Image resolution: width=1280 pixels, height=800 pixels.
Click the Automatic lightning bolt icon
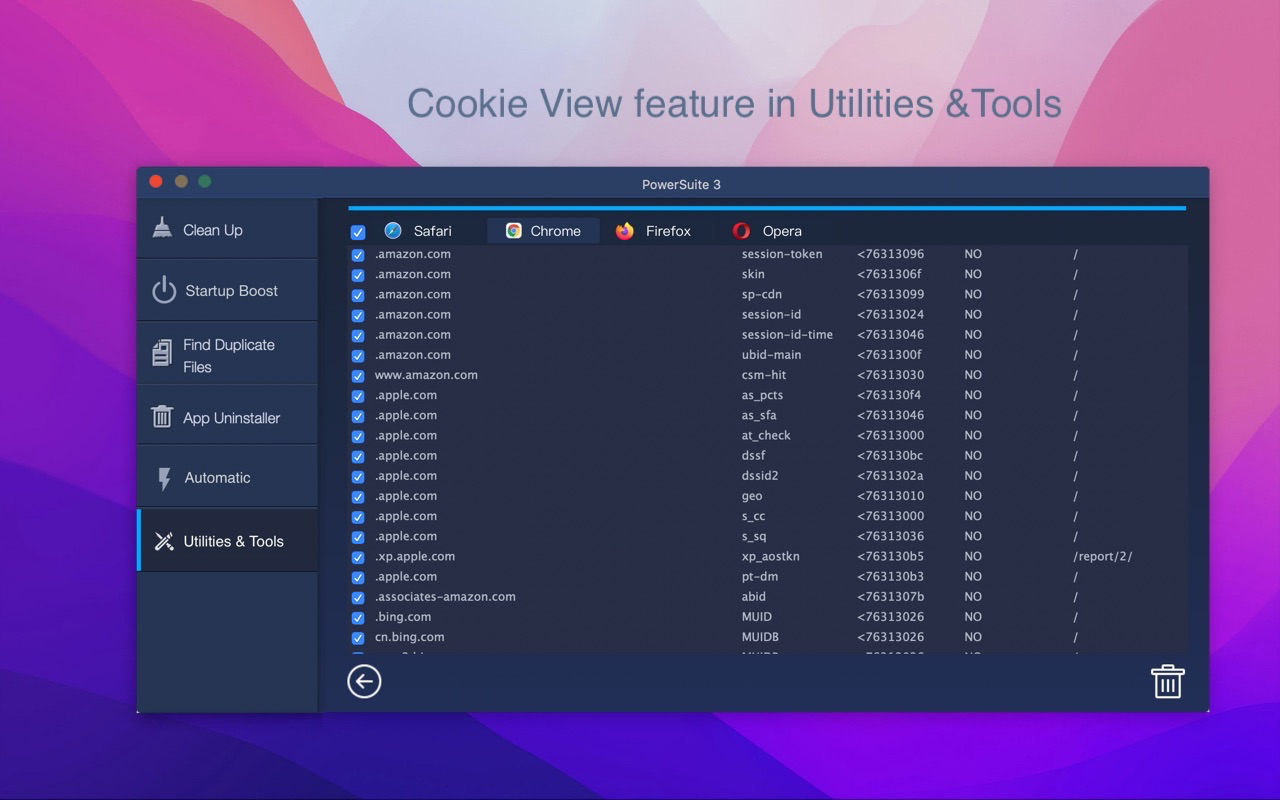pos(165,478)
